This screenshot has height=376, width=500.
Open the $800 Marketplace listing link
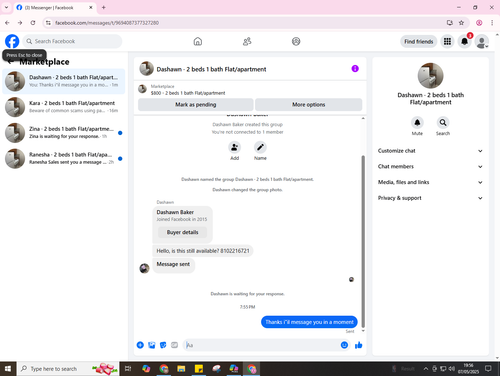188,93
